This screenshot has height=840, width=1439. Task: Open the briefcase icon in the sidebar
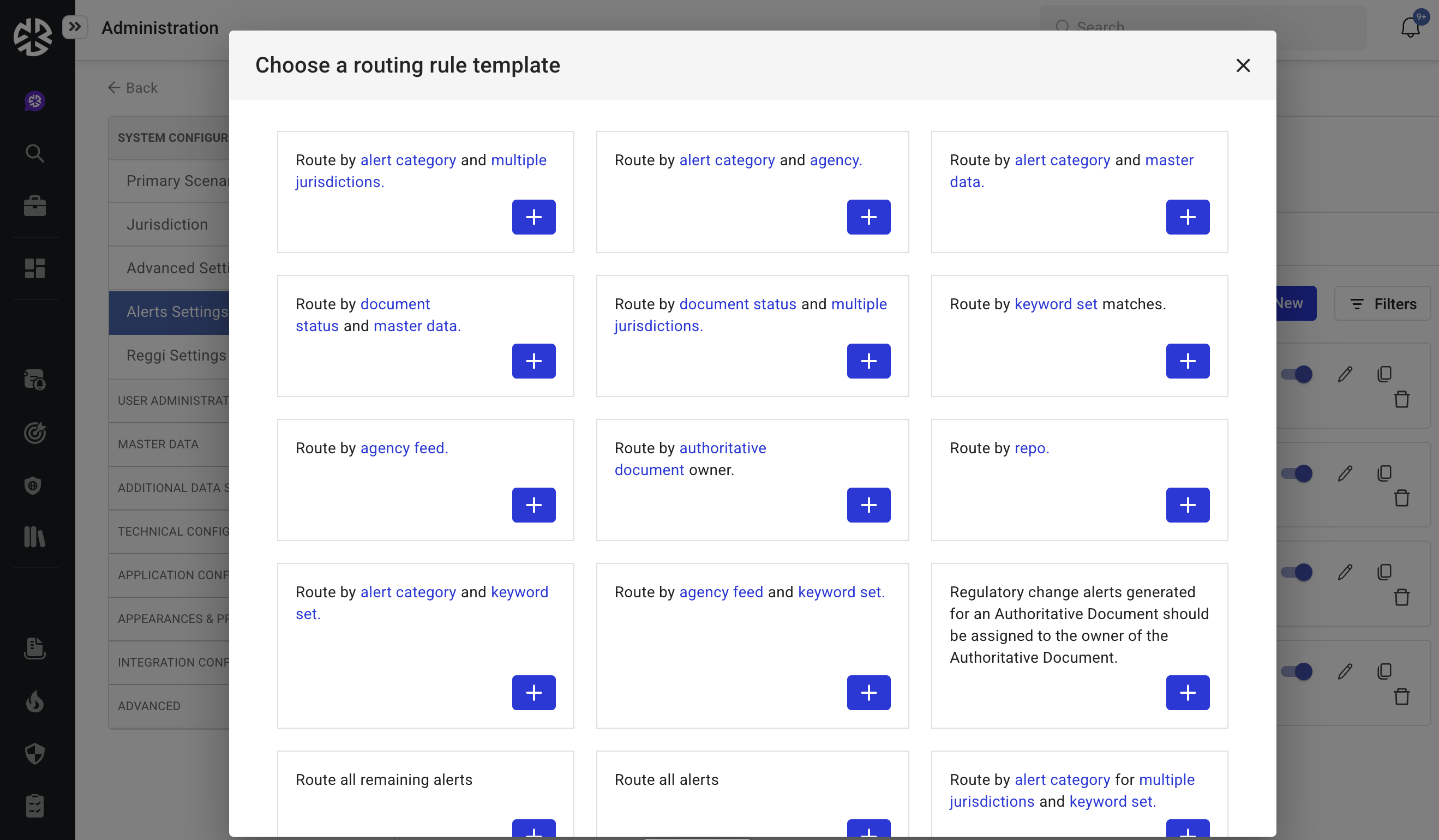35,206
